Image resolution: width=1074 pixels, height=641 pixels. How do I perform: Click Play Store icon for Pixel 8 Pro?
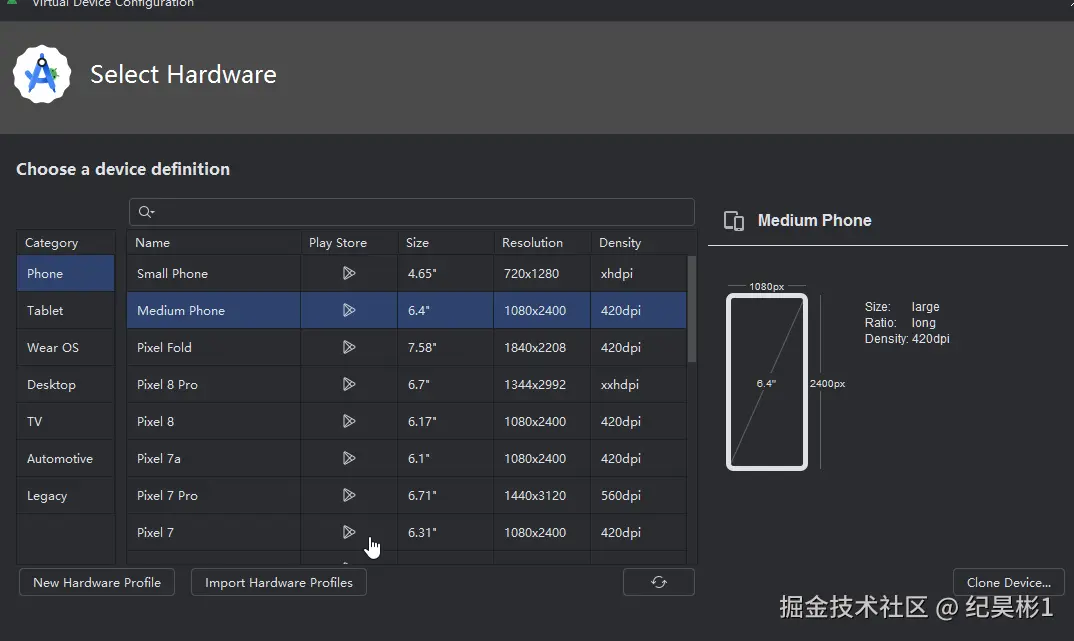coord(349,384)
